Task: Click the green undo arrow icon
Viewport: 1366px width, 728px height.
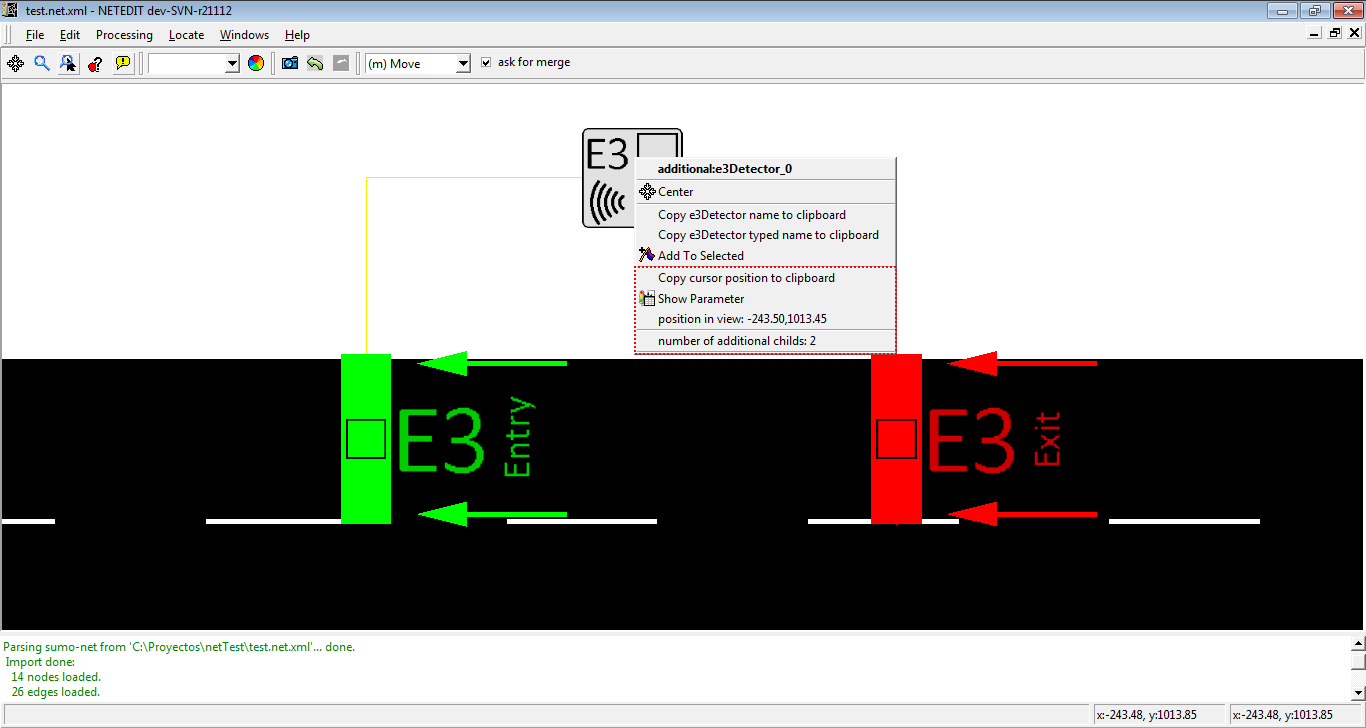Action: pos(315,63)
